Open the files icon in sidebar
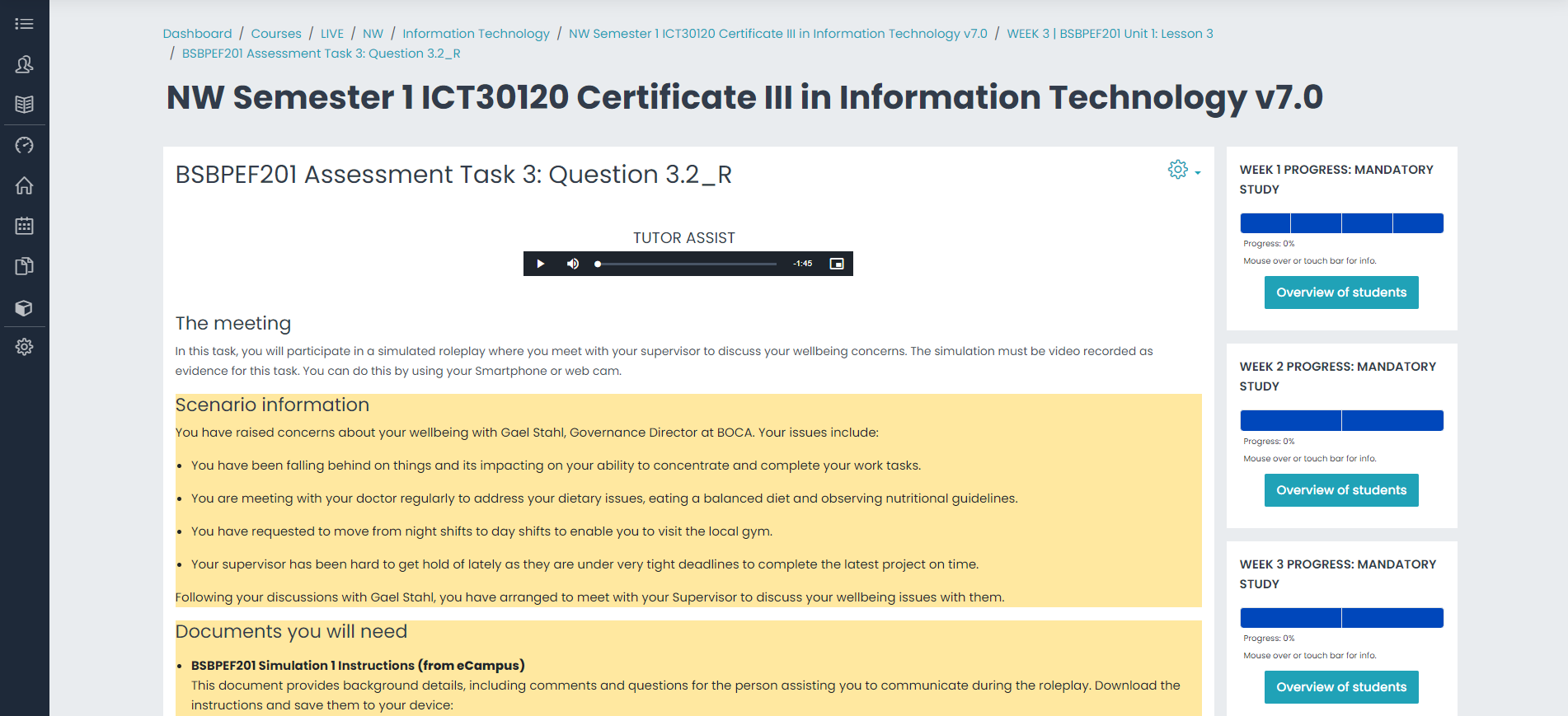Image resolution: width=1568 pixels, height=716 pixels. pos(24,266)
